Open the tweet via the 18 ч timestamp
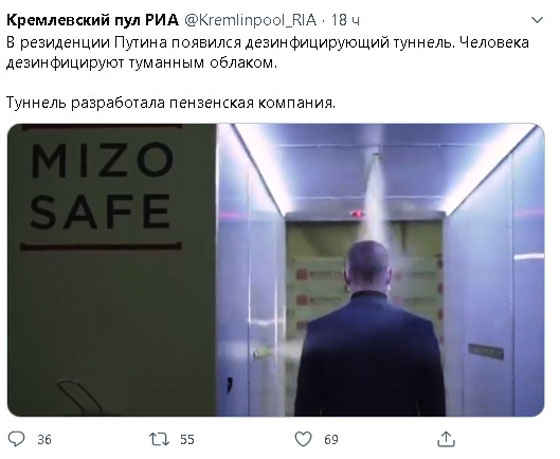The height and width of the screenshot is (459, 560). click(x=345, y=20)
